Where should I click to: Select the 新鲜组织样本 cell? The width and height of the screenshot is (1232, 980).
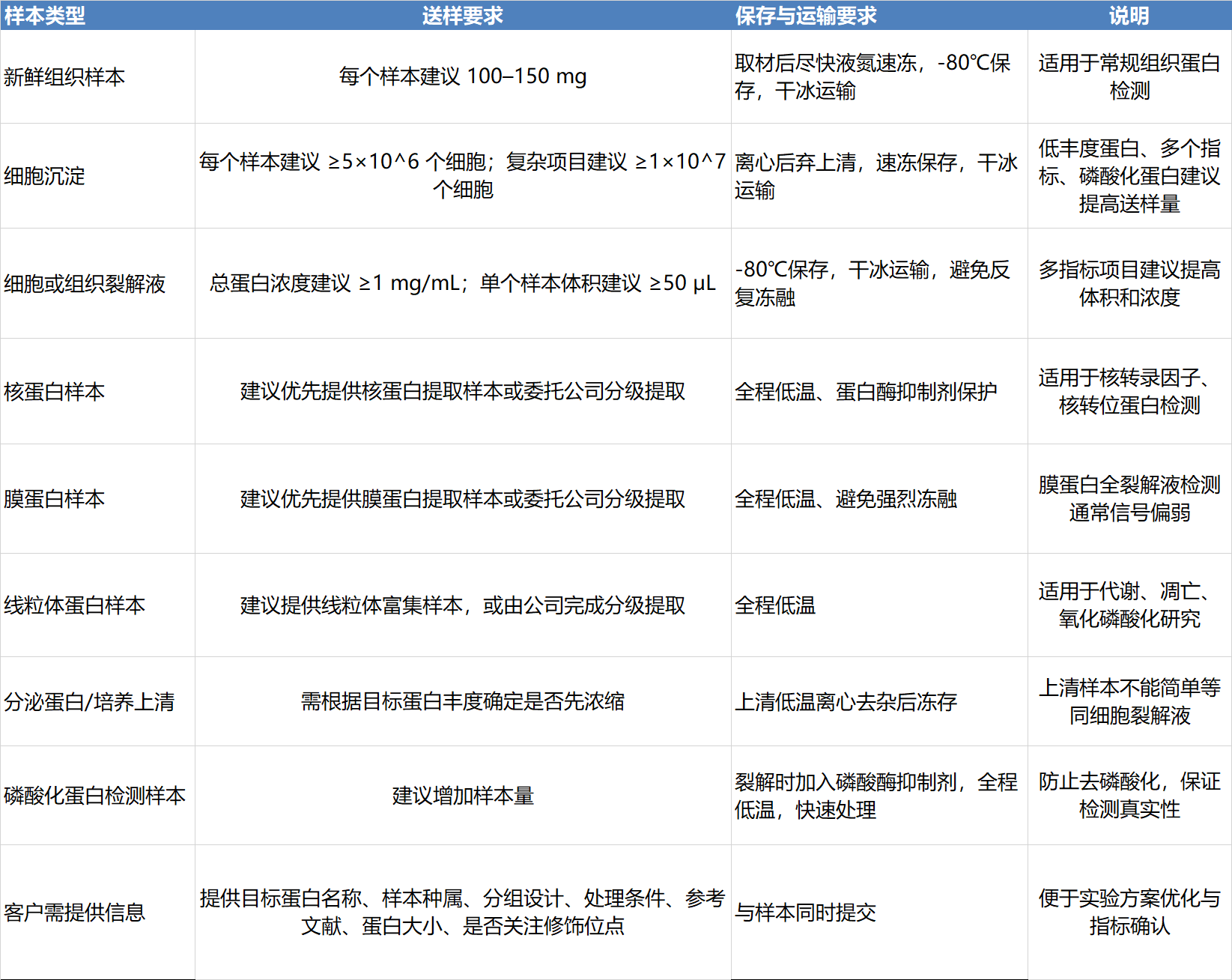tap(64, 77)
